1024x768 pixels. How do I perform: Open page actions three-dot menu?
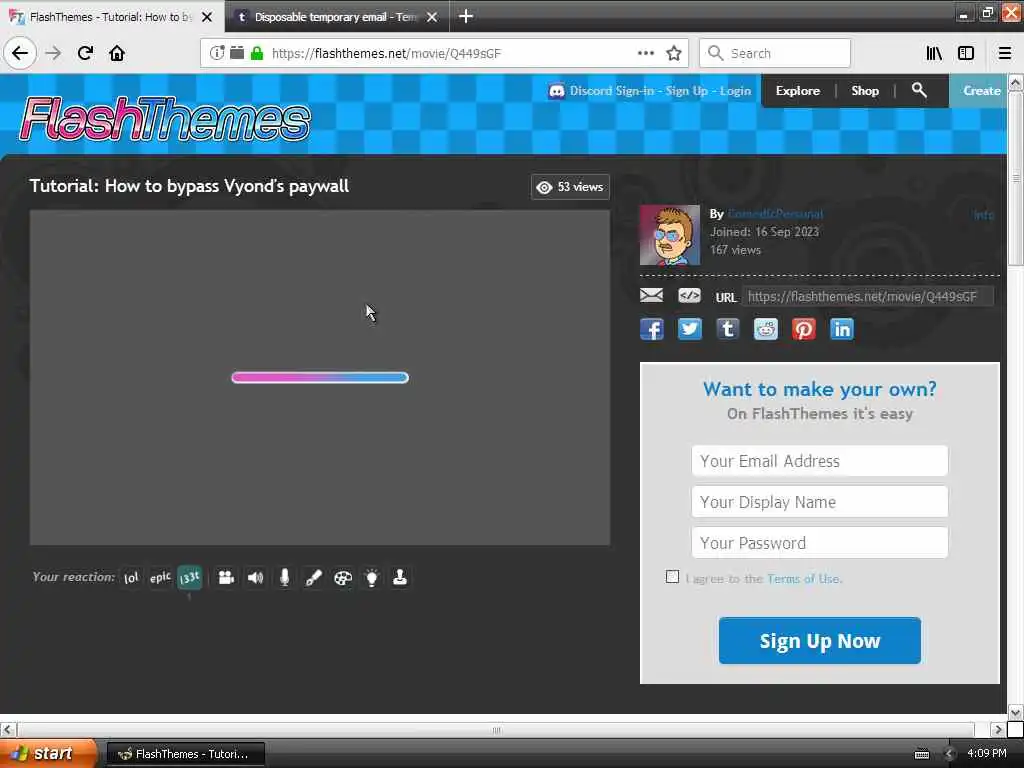pos(645,53)
